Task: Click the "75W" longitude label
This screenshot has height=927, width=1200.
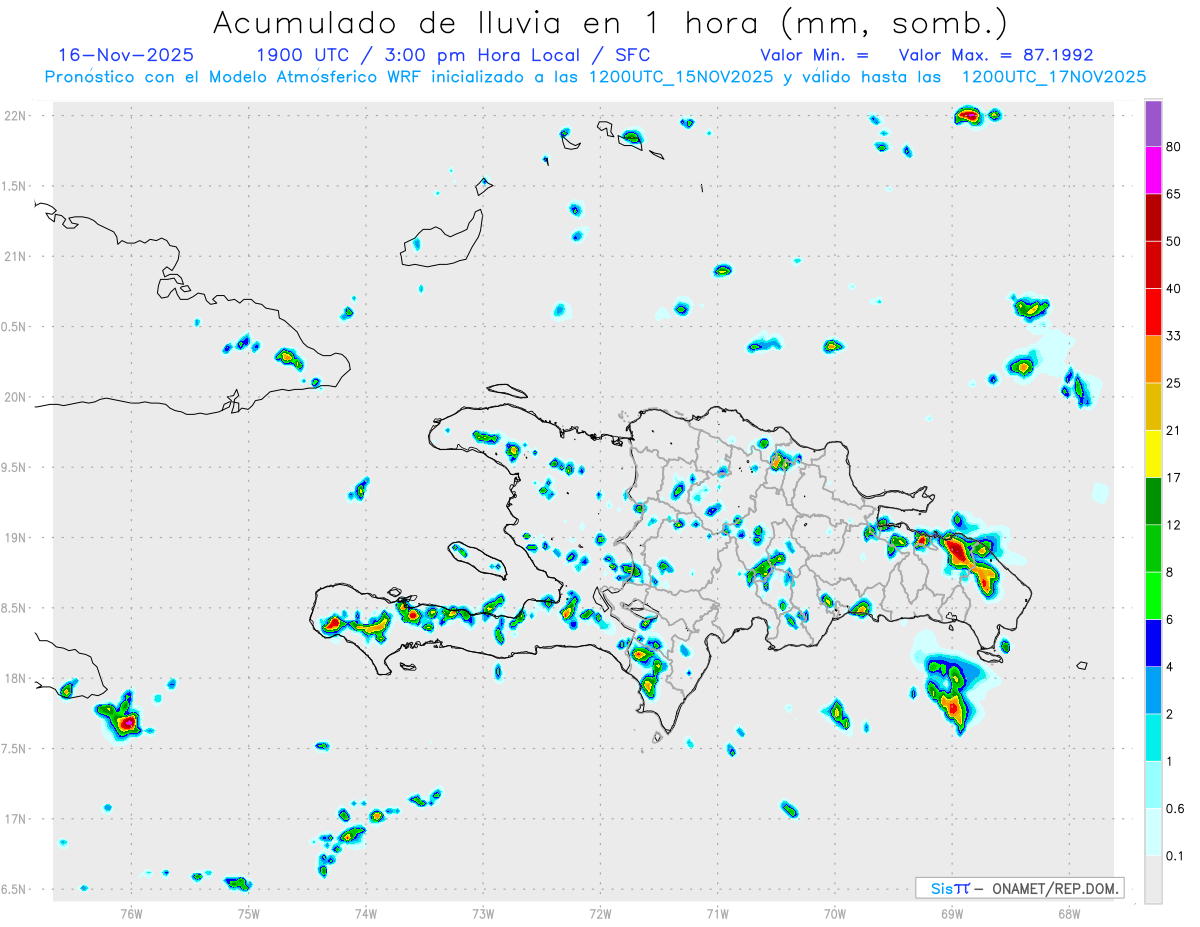Action: pyautogui.click(x=249, y=913)
